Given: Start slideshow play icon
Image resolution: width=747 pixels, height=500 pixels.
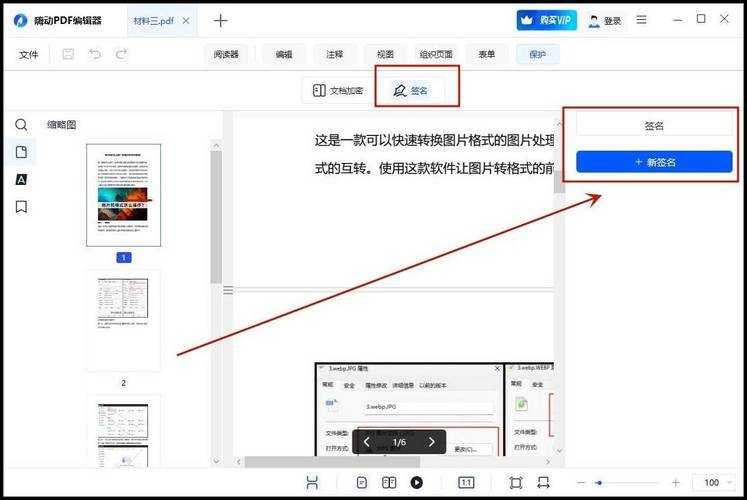Looking at the screenshot, I should [416, 482].
